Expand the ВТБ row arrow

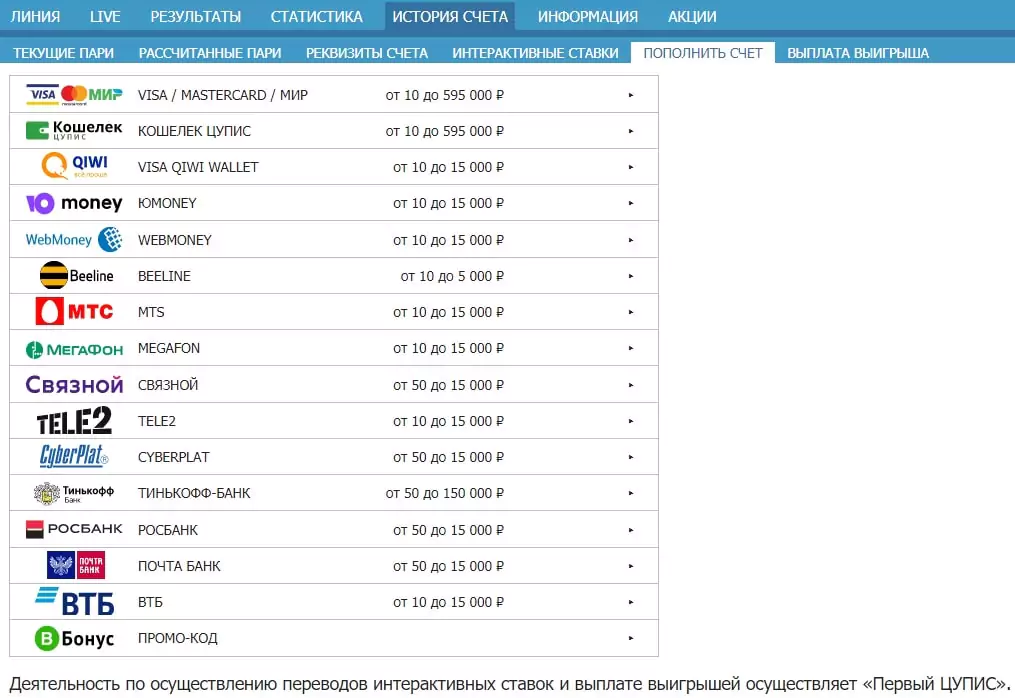630,602
